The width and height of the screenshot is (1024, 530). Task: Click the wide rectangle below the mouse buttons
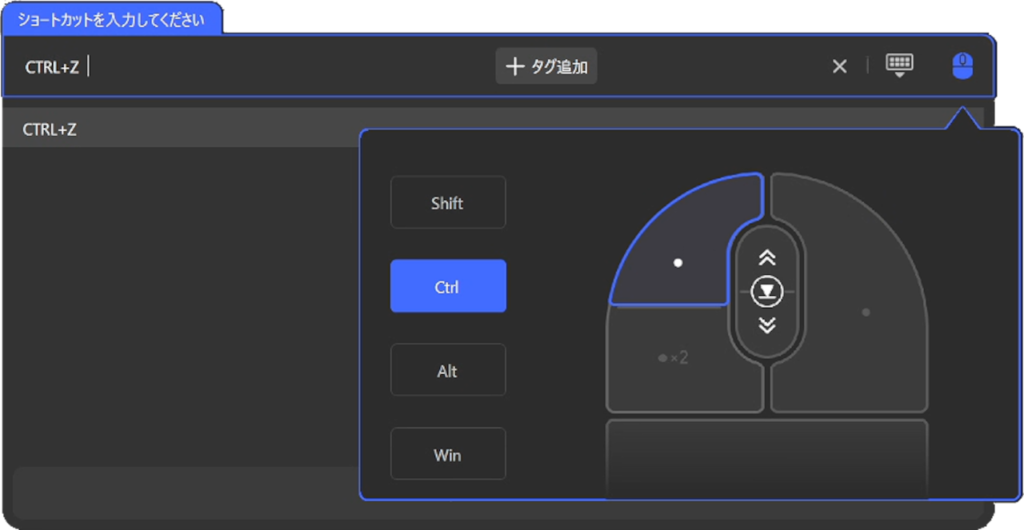tap(767, 455)
